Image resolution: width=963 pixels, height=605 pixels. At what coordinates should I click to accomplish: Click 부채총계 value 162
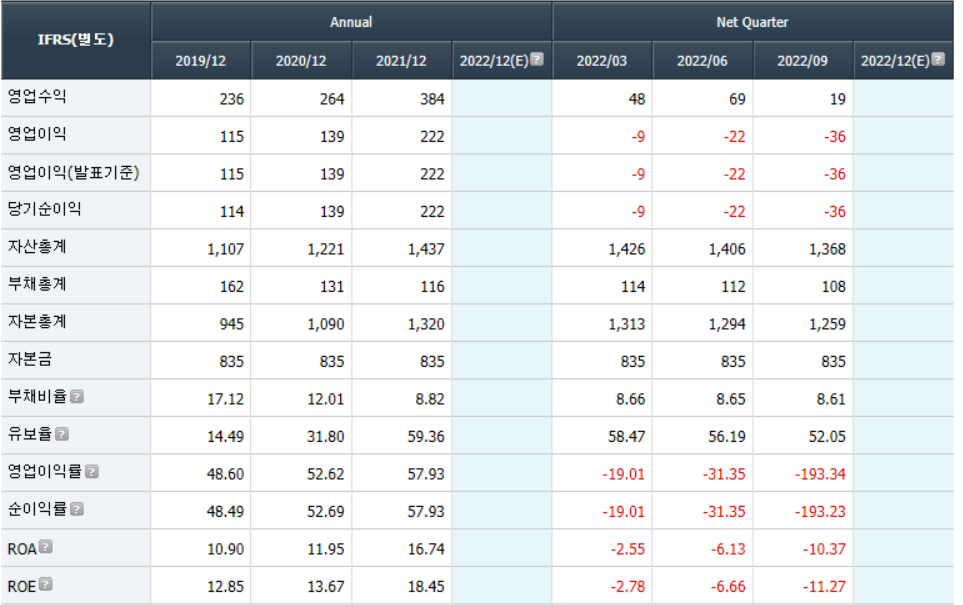click(x=232, y=286)
